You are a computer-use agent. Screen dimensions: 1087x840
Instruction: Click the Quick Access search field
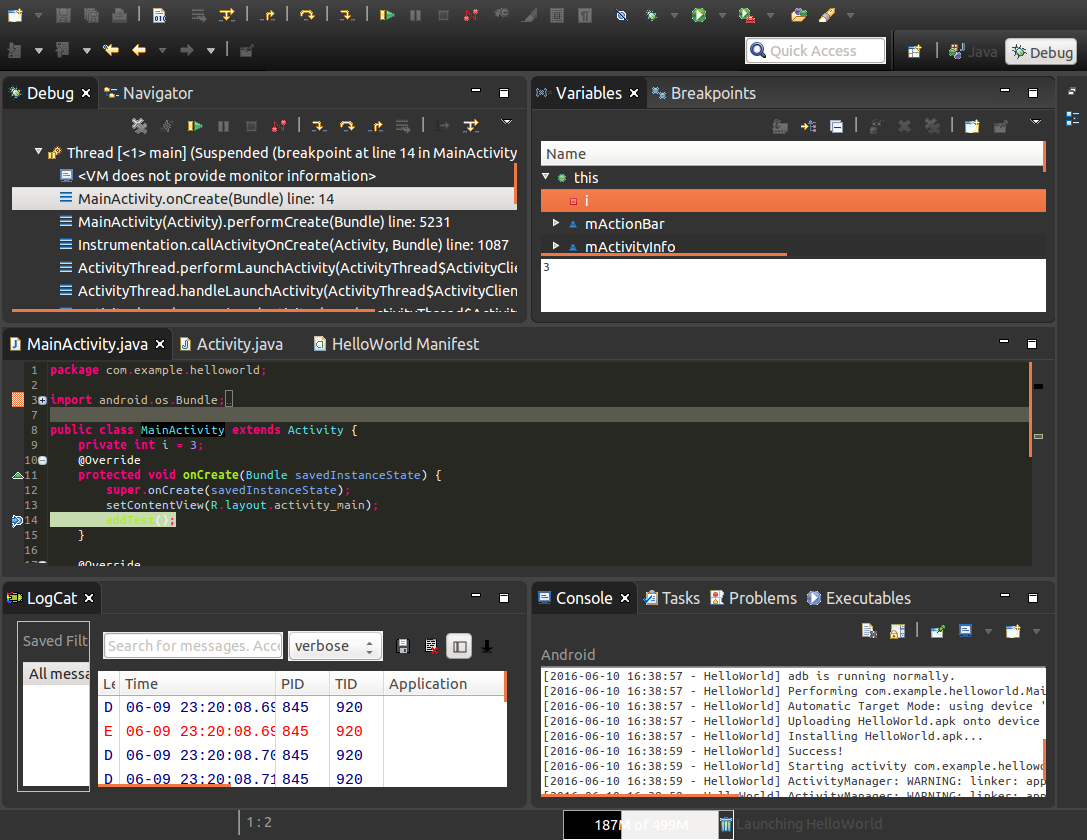[815, 51]
